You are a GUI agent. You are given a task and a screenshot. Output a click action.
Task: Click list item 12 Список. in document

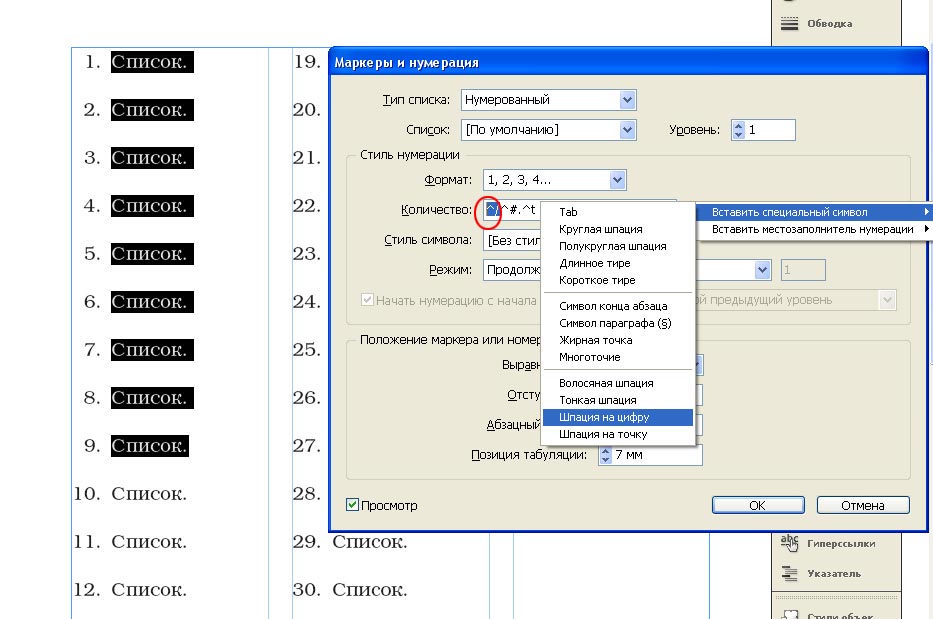[148, 589]
